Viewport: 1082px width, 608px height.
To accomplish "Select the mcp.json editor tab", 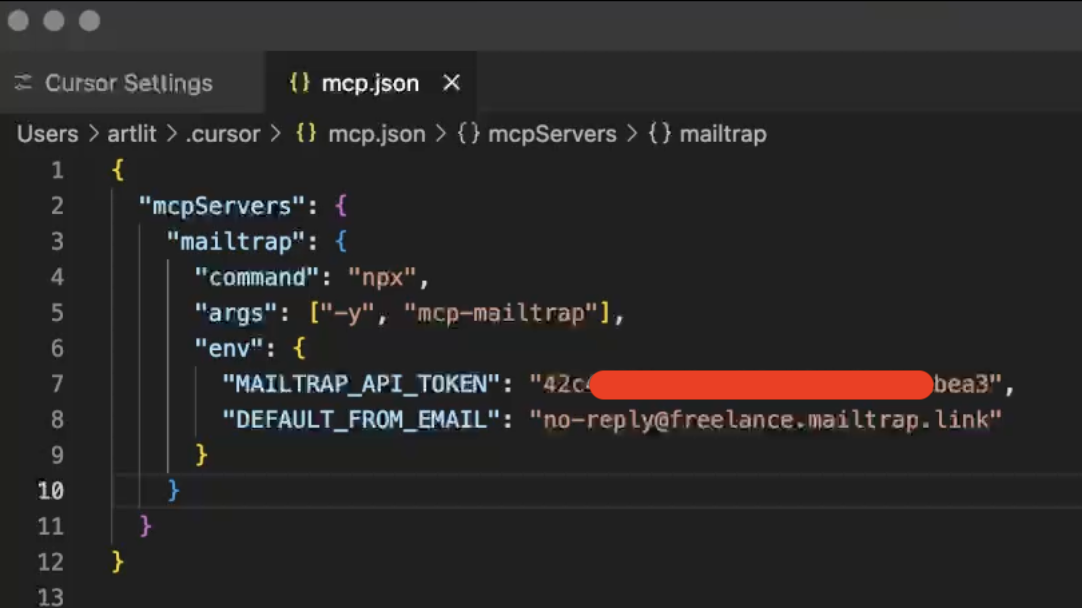I will pos(369,83).
